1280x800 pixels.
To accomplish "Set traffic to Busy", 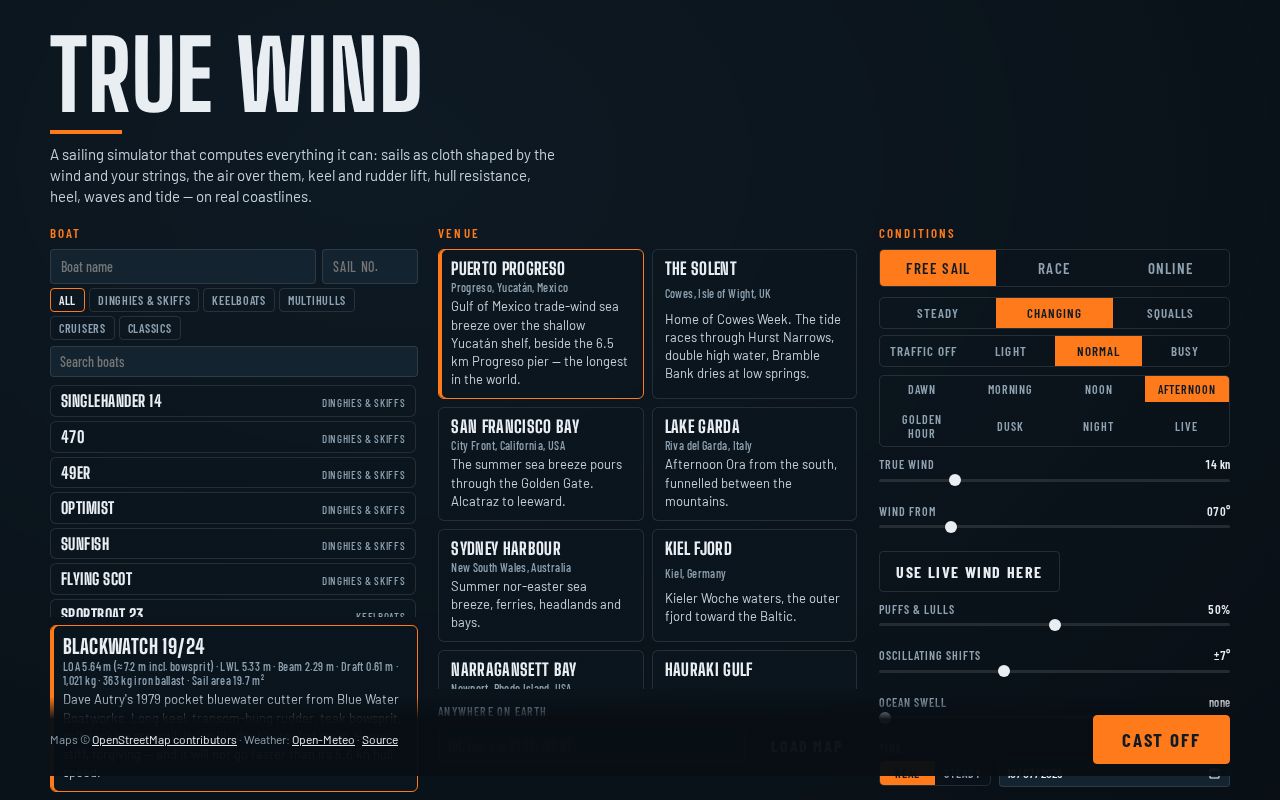I will (1185, 351).
